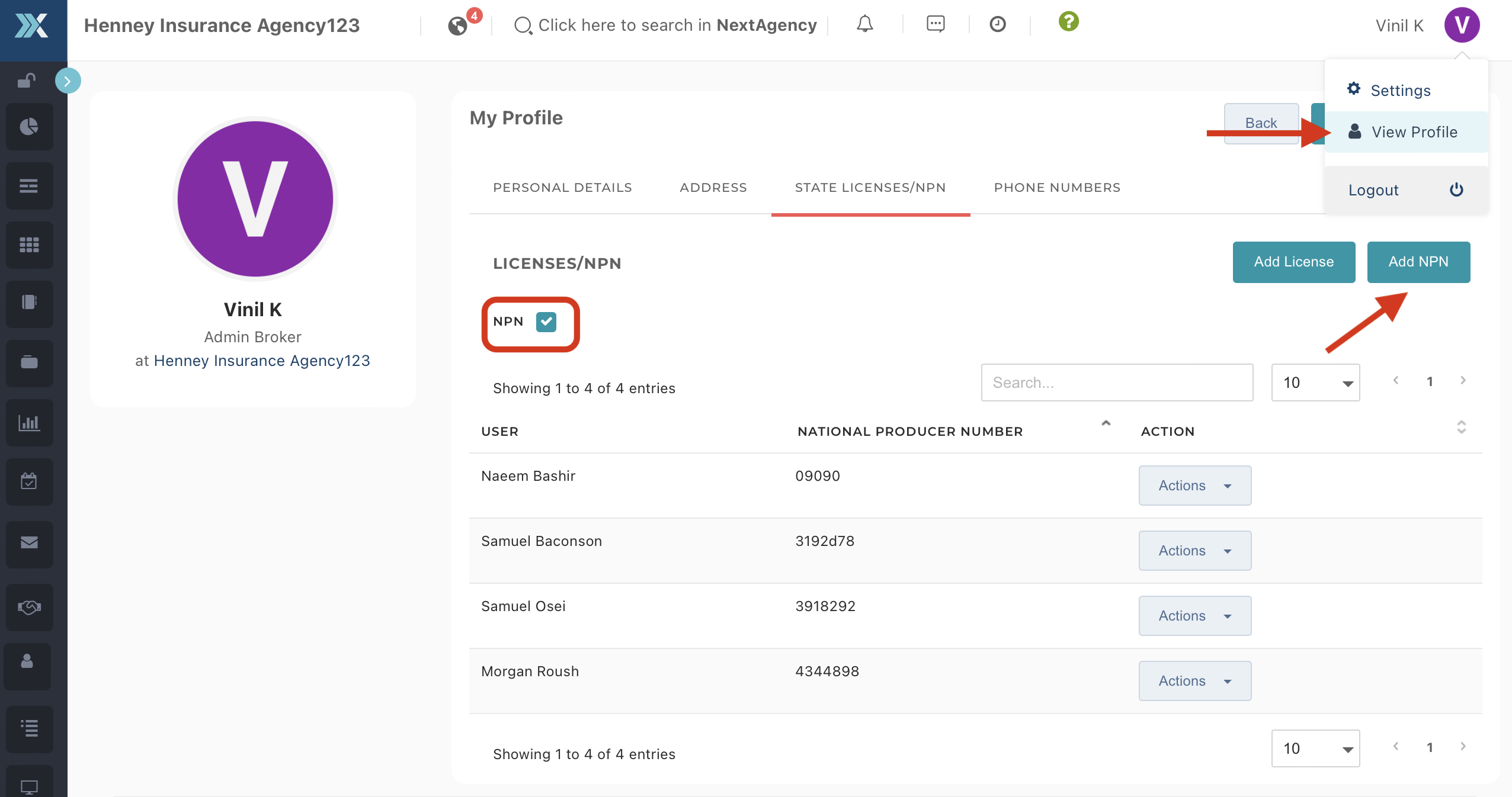The height and width of the screenshot is (797, 1512).
Task: Click the globe icon with badge
Action: [x=457, y=26]
